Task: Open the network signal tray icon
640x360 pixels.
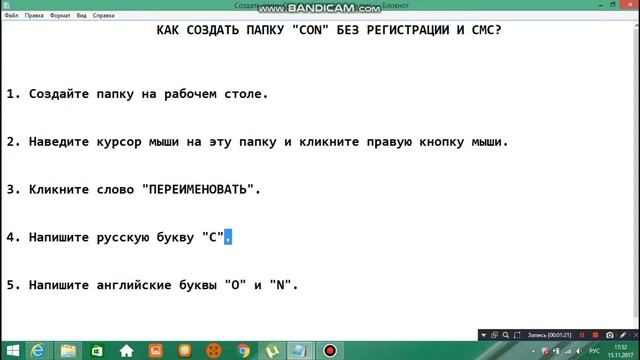Action: (568, 351)
